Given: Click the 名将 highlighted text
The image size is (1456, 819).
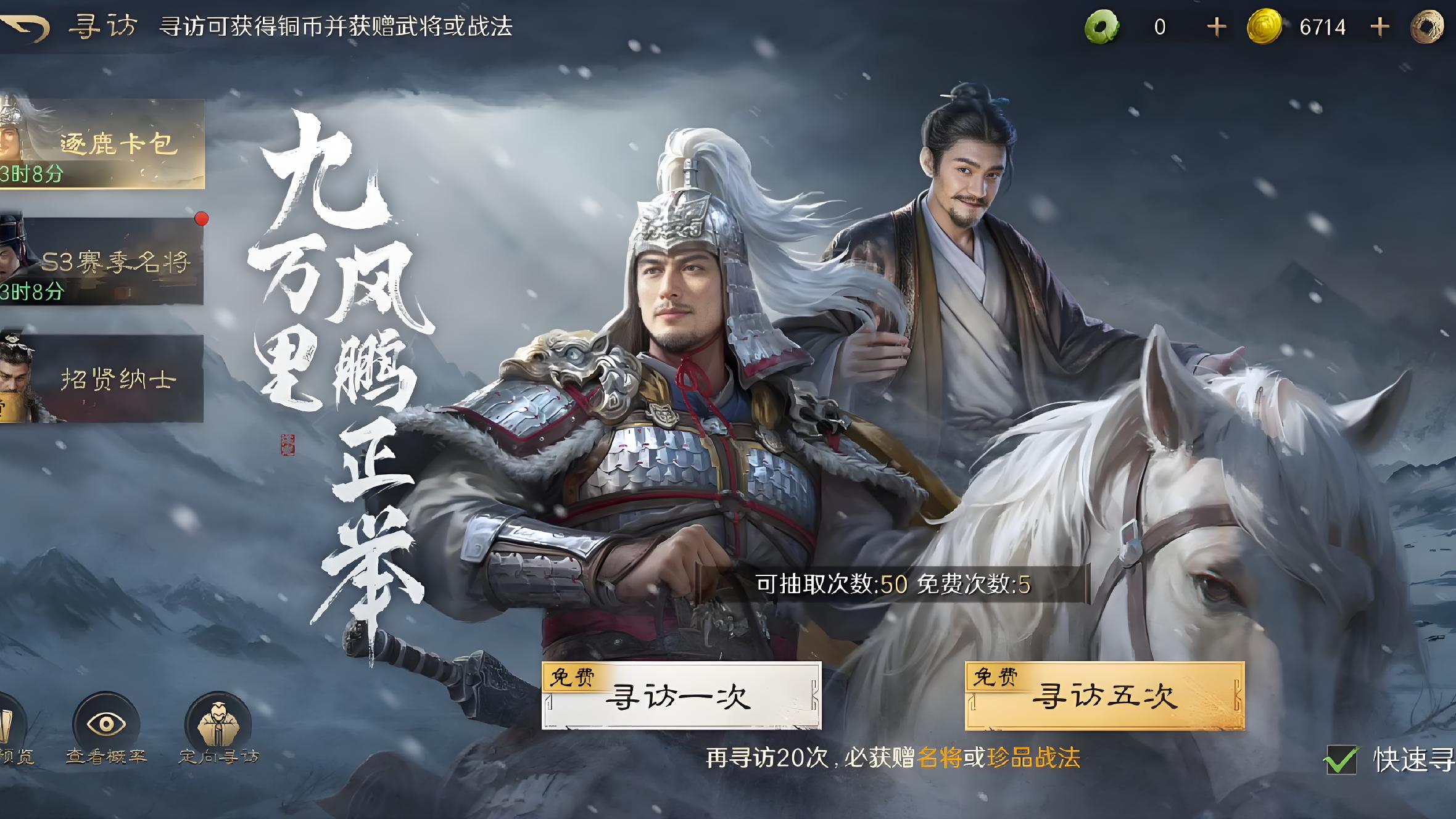Looking at the screenshot, I should [x=940, y=757].
